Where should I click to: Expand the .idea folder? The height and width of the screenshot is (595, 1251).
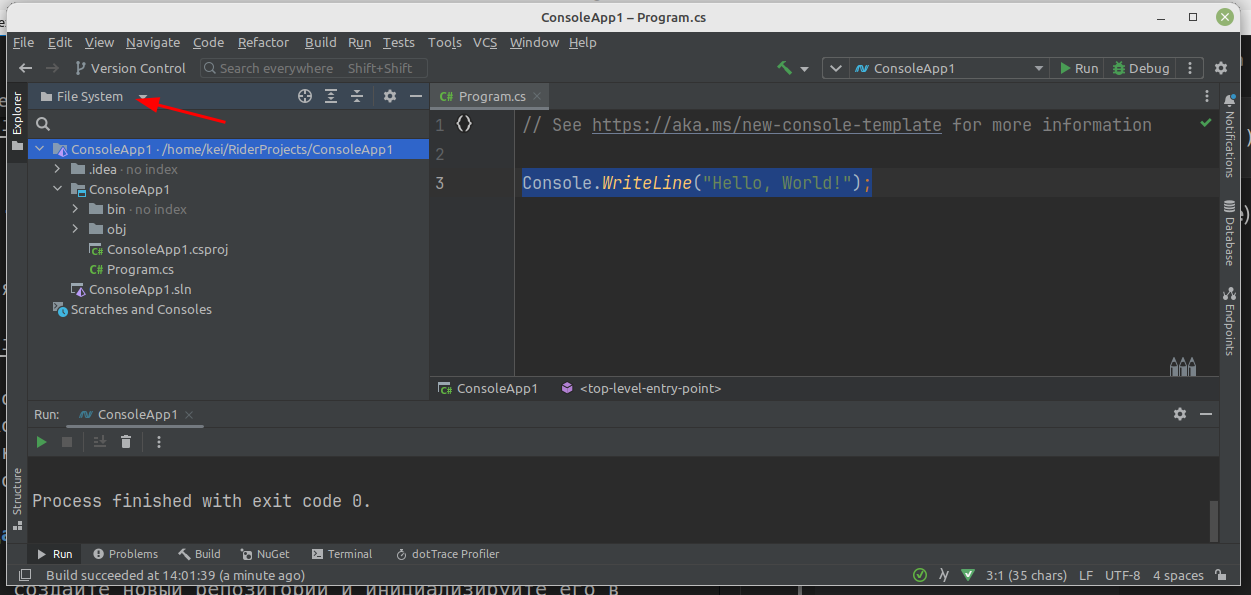(x=58, y=169)
